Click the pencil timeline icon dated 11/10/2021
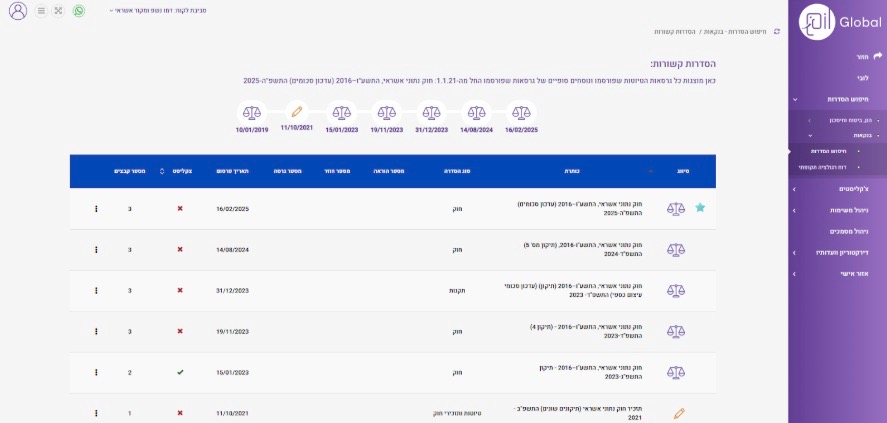Image resolution: width=887 pixels, height=423 pixels. tap(296, 112)
